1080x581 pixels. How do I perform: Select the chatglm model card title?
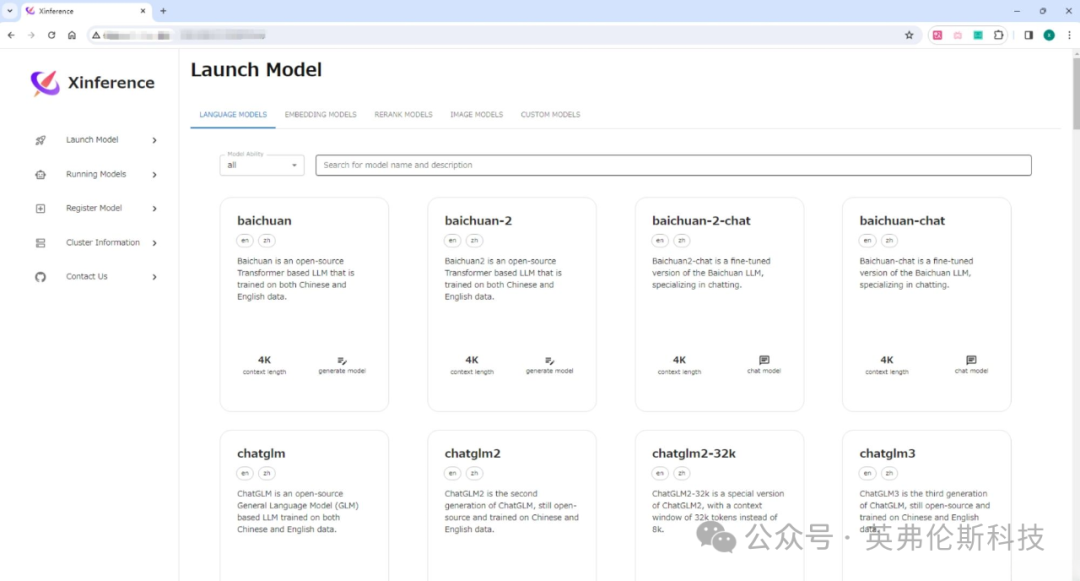click(261, 454)
